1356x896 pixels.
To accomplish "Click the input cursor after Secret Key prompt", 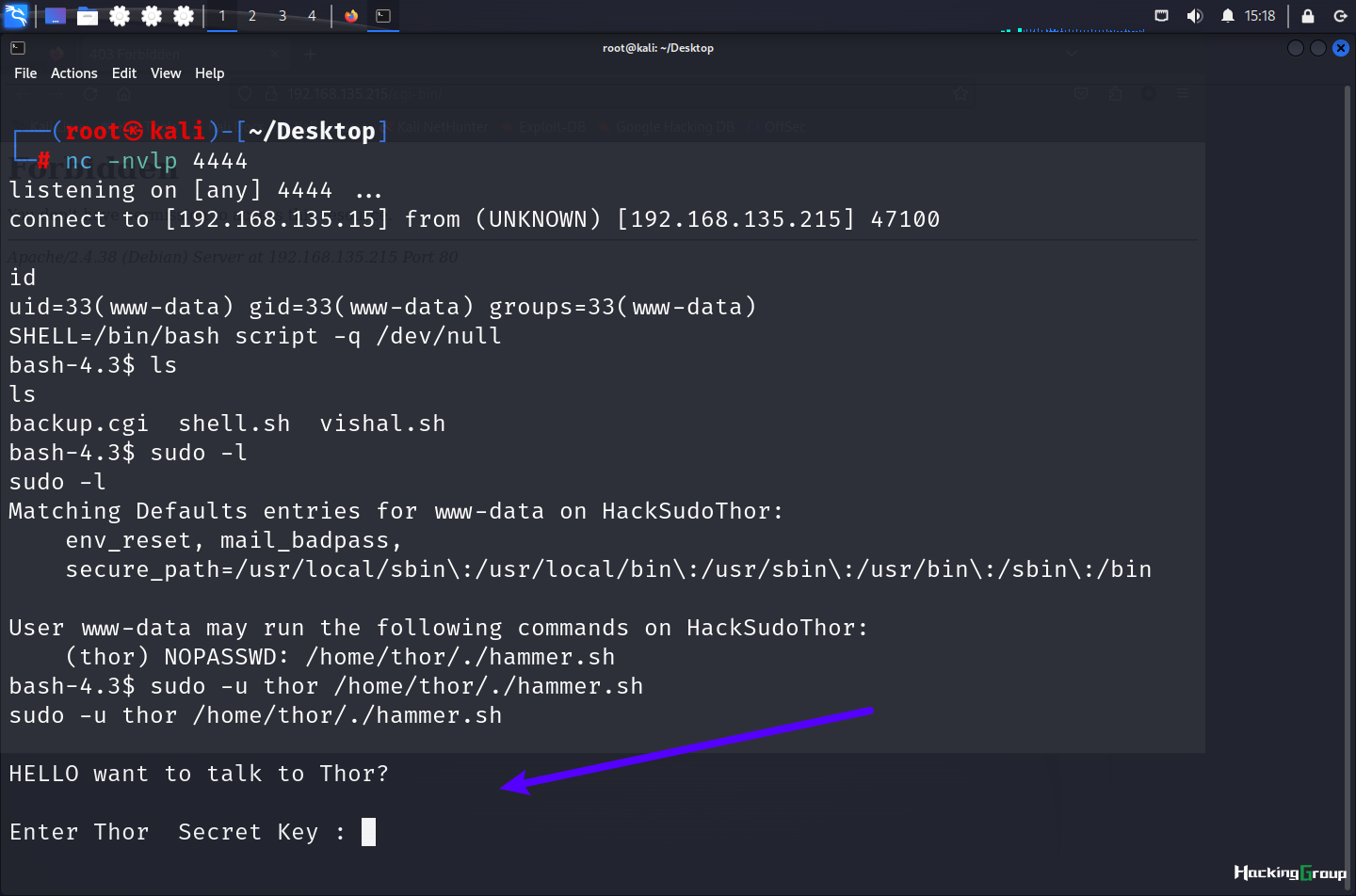I will coord(368,832).
